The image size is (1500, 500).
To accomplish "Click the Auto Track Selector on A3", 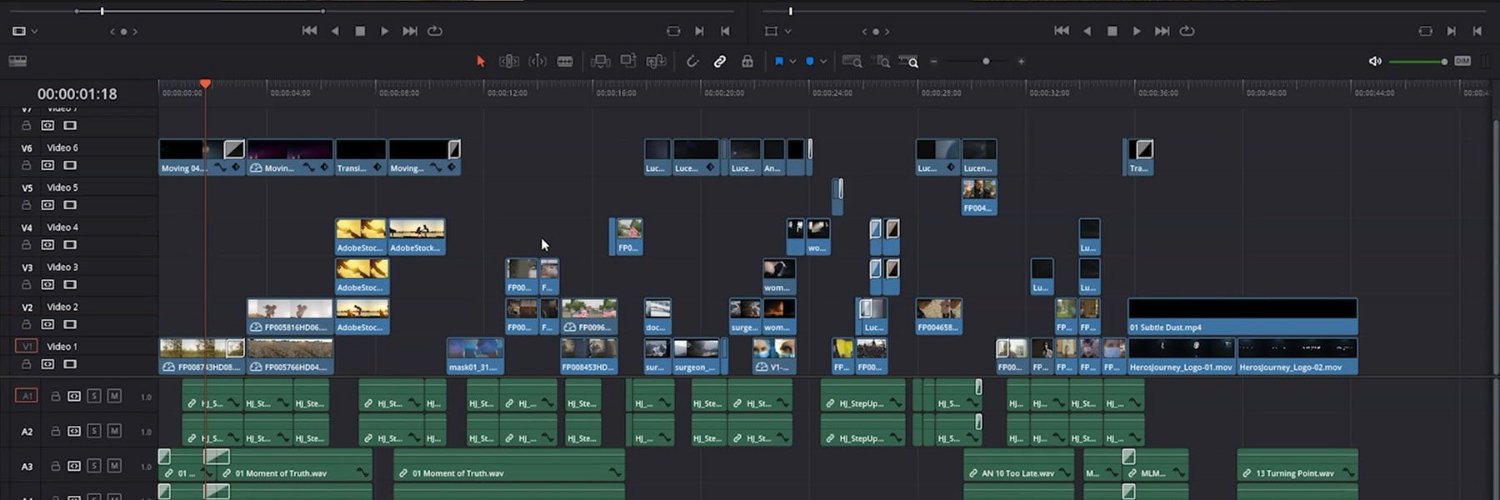I will click(73, 466).
